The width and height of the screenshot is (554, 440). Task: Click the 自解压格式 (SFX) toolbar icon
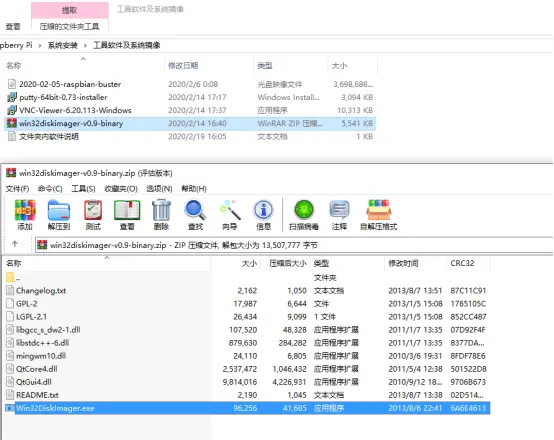(x=378, y=210)
